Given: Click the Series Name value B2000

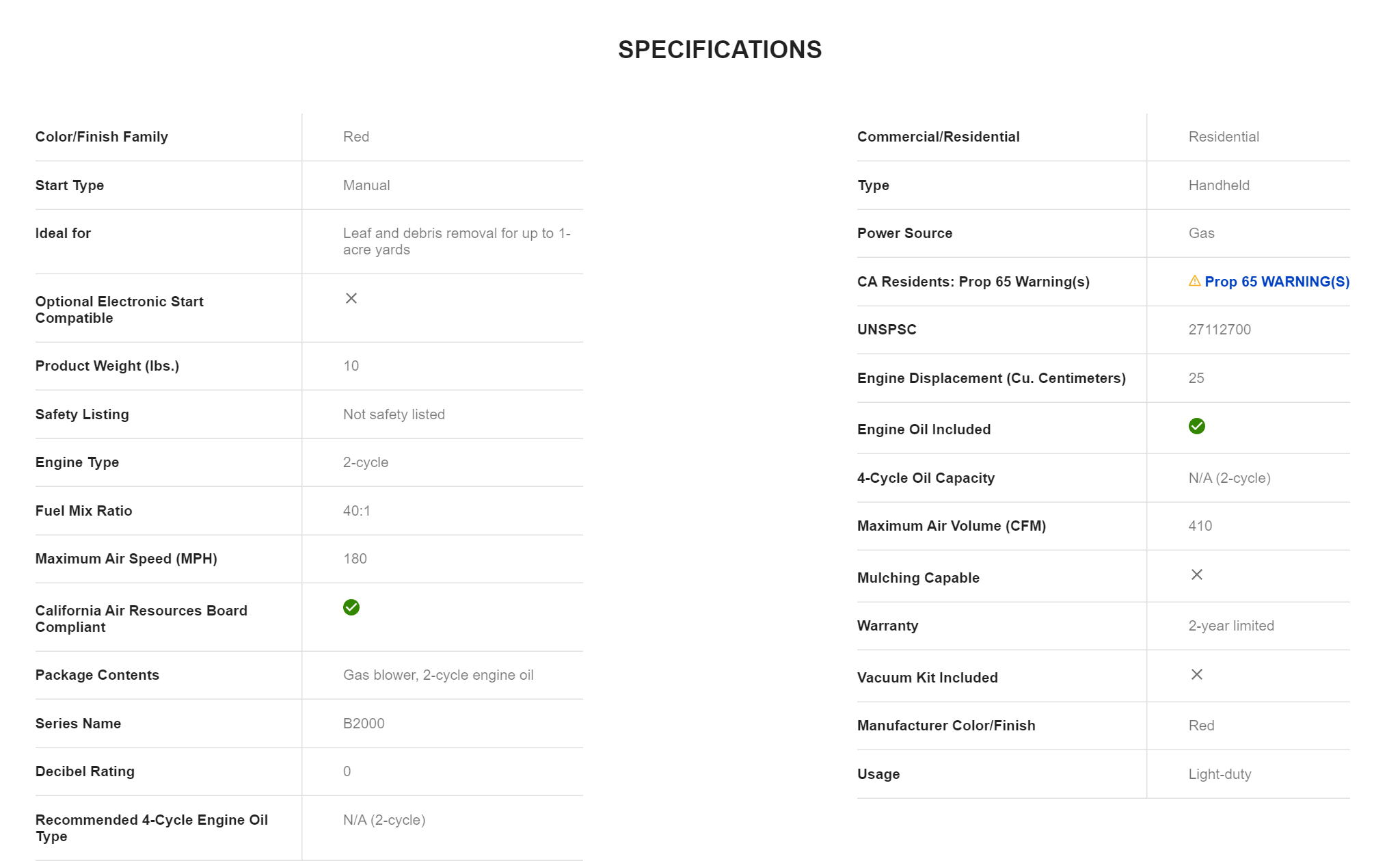Looking at the screenshot, I should click(x=363, y=724).
